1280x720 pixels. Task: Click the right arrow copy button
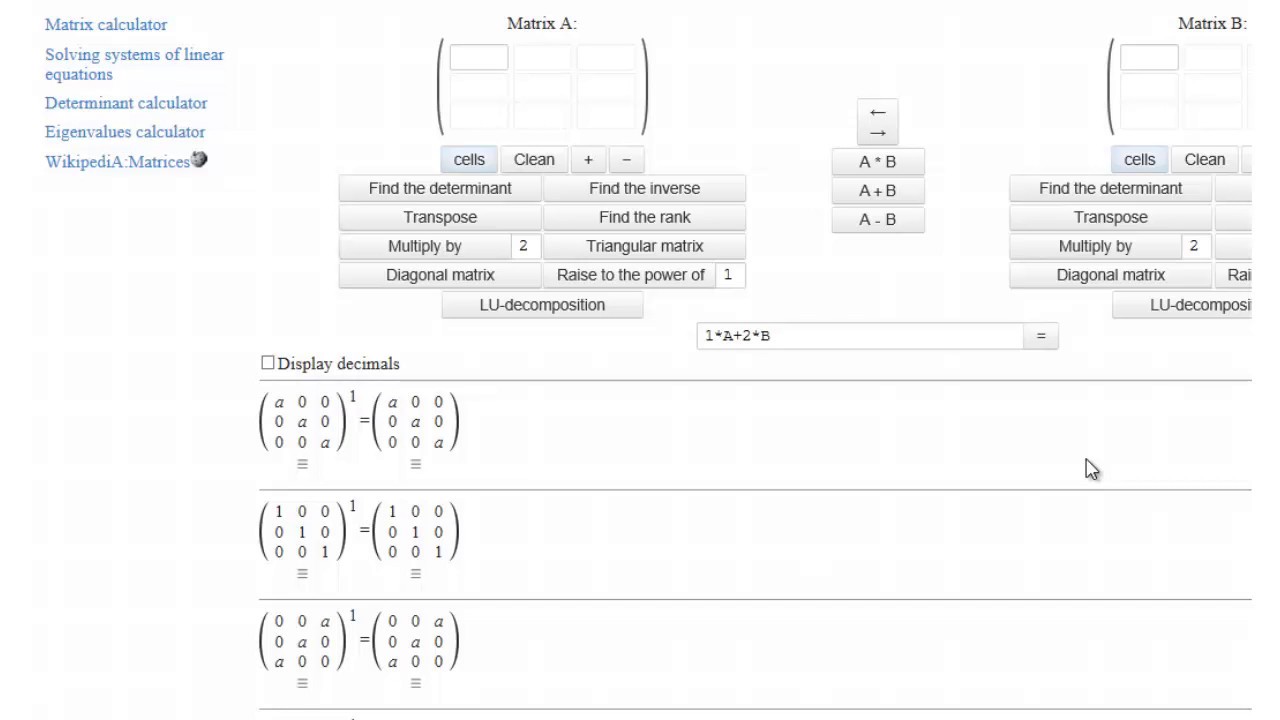point(877,133)
